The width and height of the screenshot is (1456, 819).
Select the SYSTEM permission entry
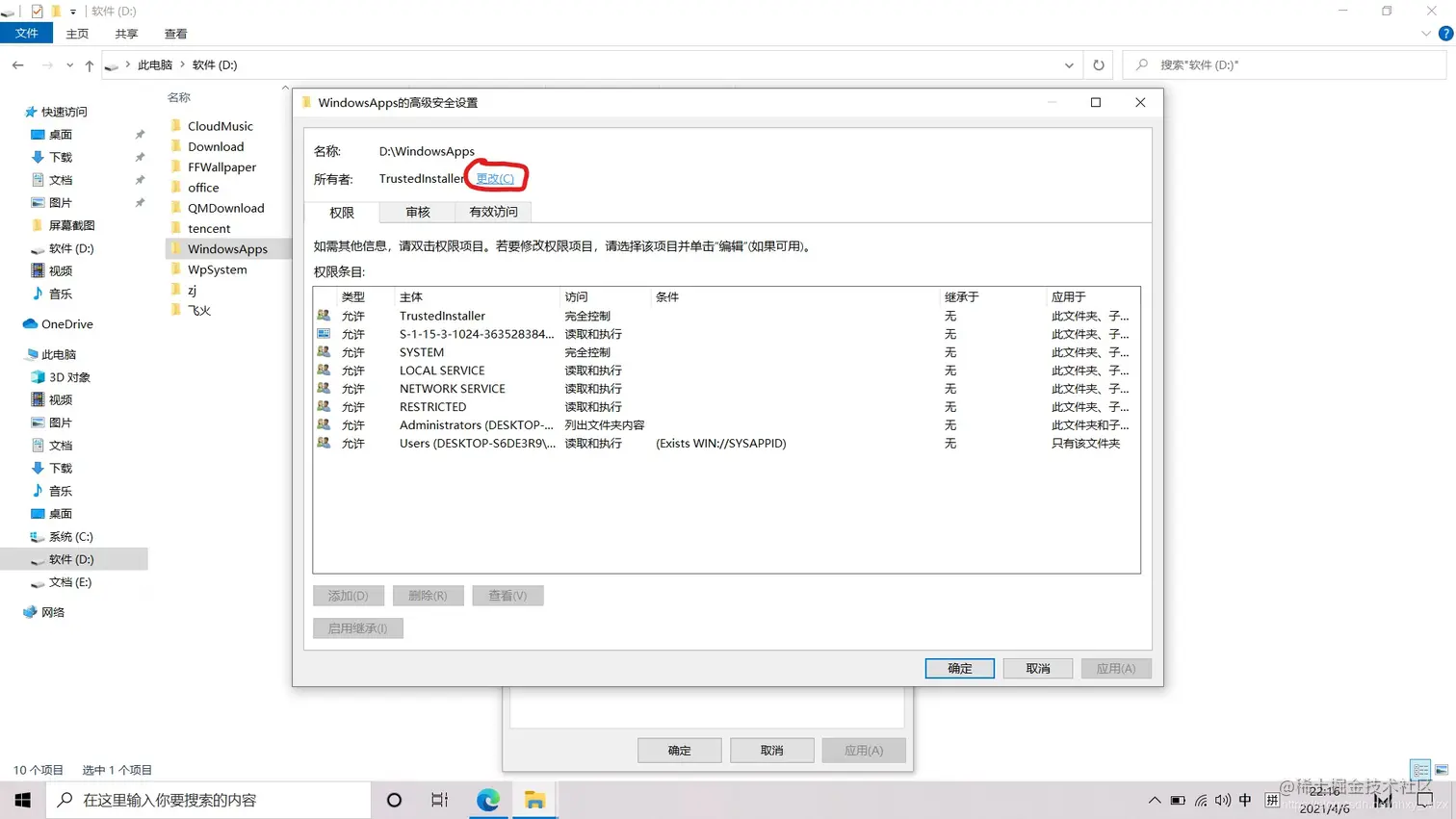pyautogui.click(x=726, y=352)
